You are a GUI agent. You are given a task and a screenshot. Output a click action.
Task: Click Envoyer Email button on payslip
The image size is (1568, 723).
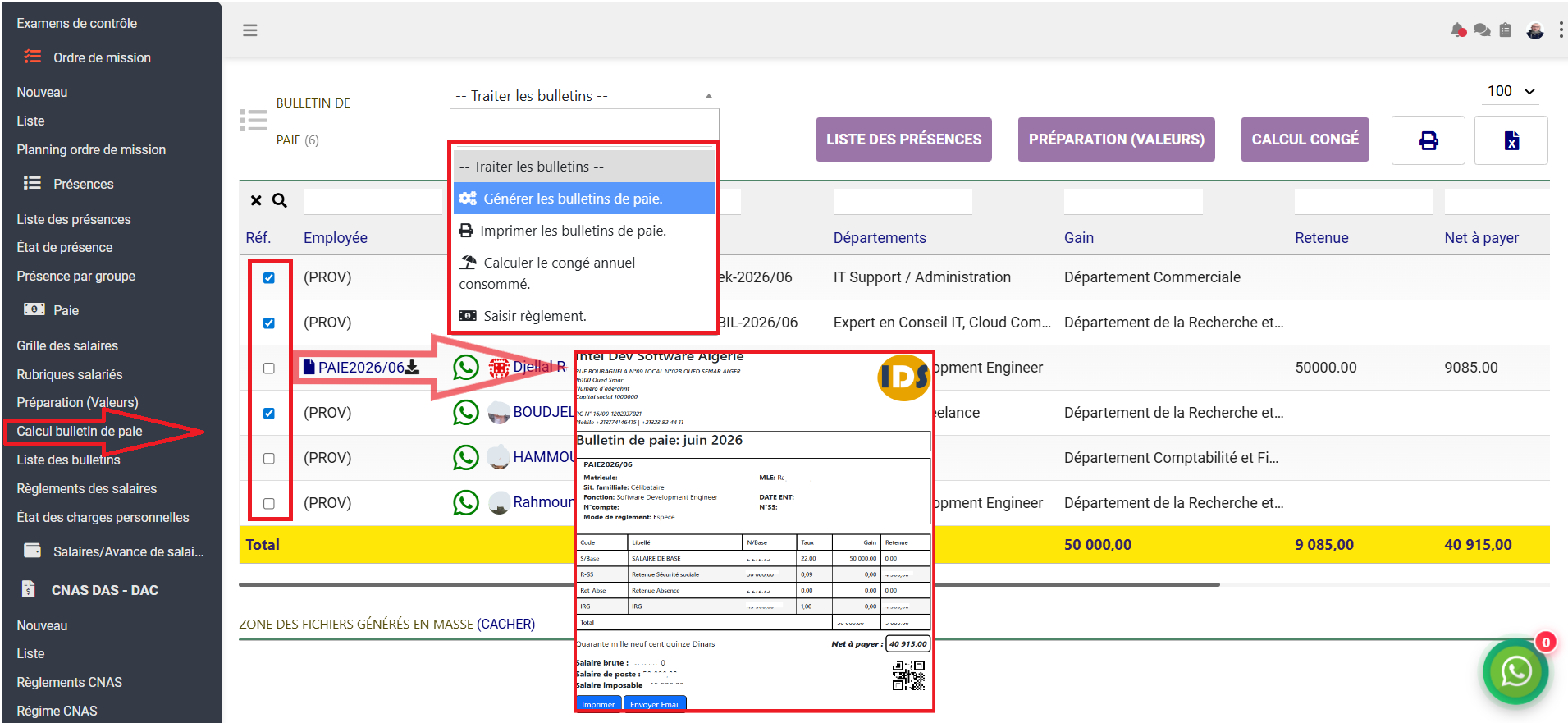pos(655,704)
